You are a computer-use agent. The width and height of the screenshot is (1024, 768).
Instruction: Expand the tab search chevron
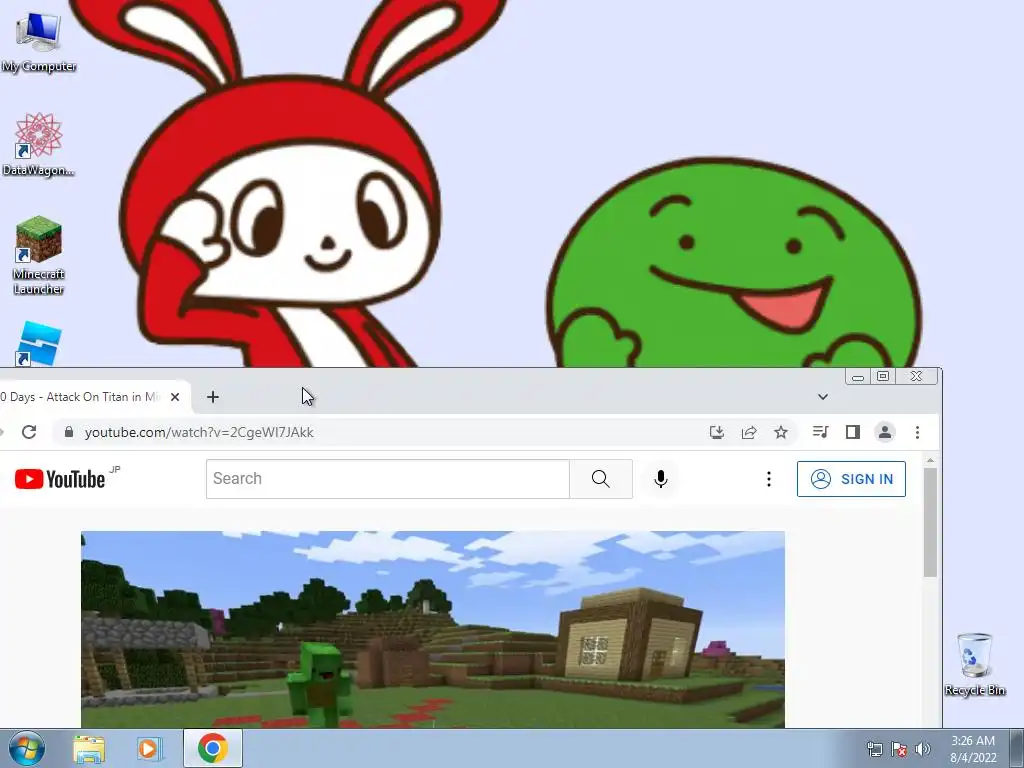tap(823, 397)
